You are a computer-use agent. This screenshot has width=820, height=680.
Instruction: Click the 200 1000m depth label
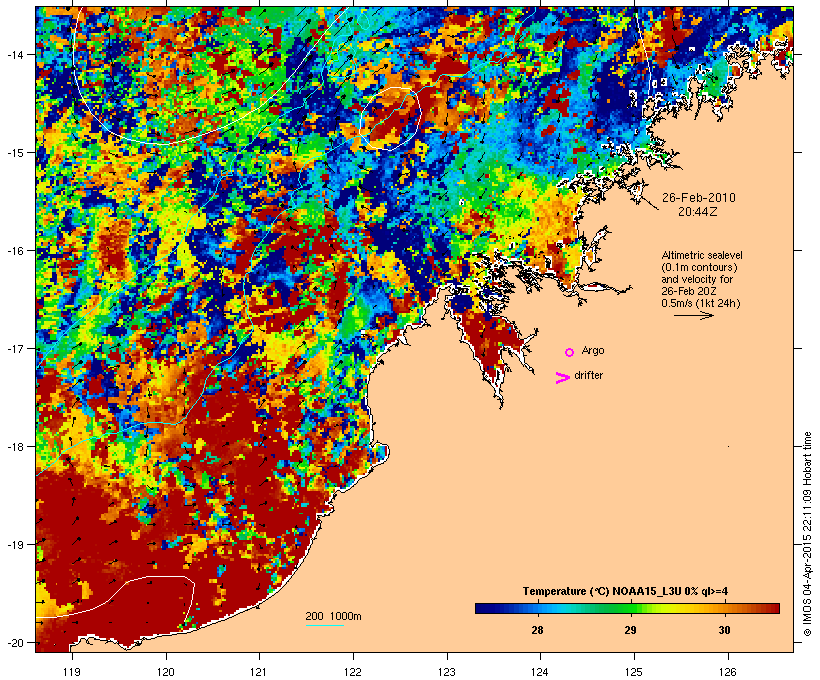[x=333, y=616]
